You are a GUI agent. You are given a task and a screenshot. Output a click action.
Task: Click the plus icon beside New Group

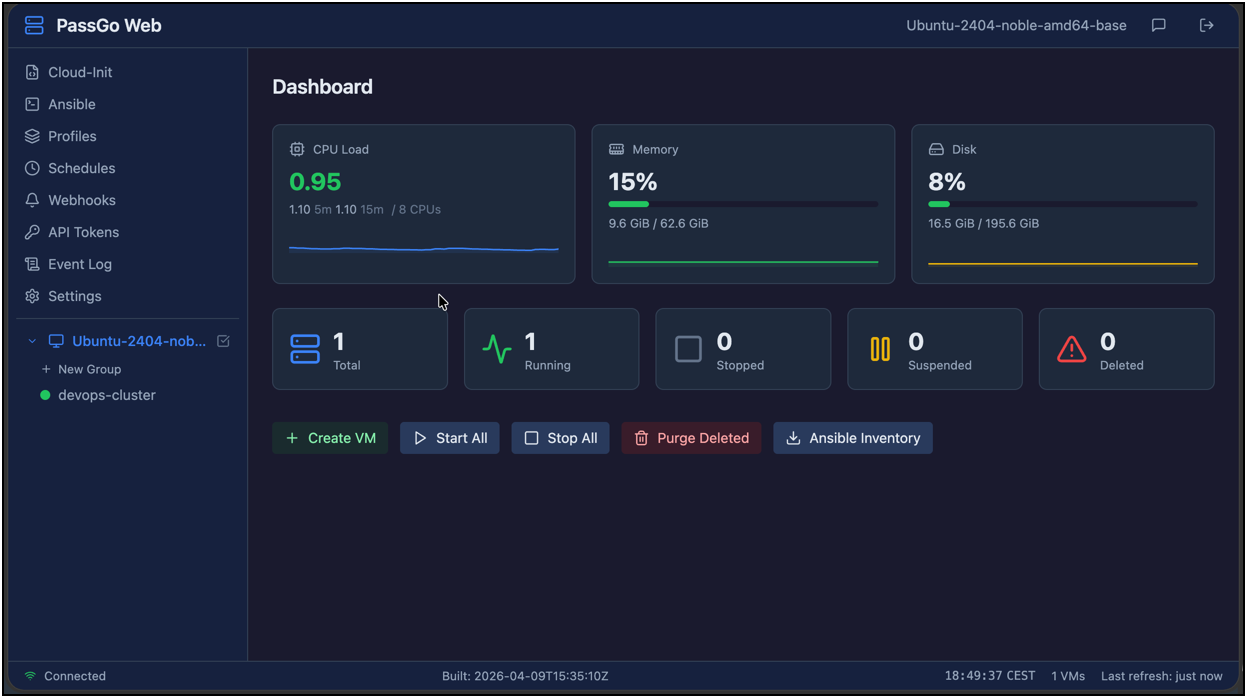coord(46,369)
